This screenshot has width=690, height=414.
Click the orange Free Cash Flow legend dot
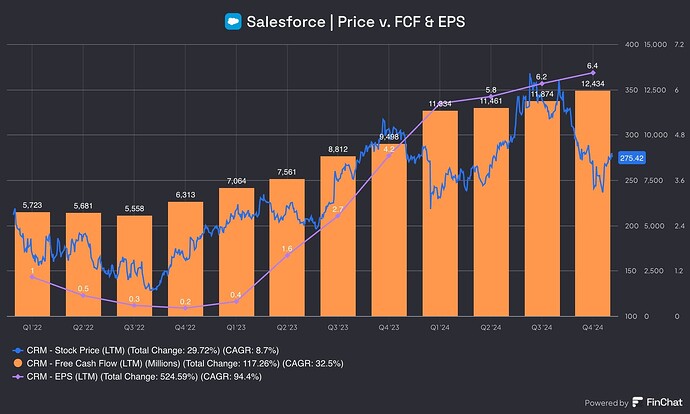17,364
